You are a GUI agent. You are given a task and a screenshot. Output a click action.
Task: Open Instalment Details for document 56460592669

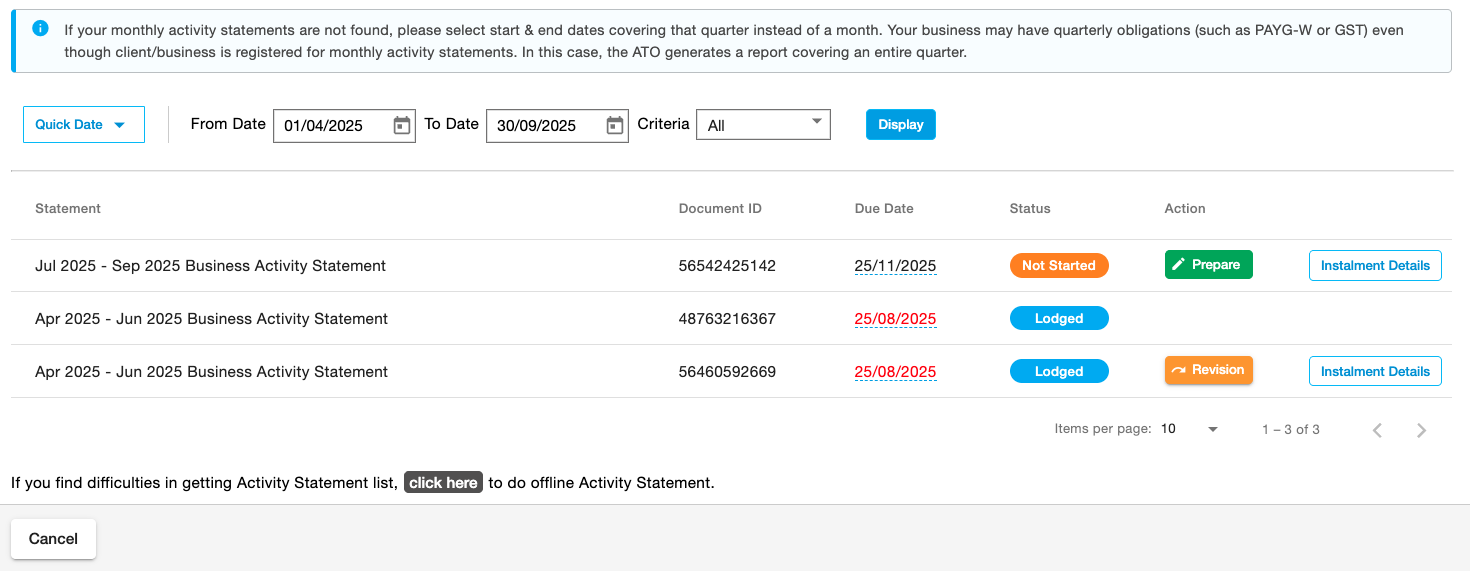click(1374, 371)
